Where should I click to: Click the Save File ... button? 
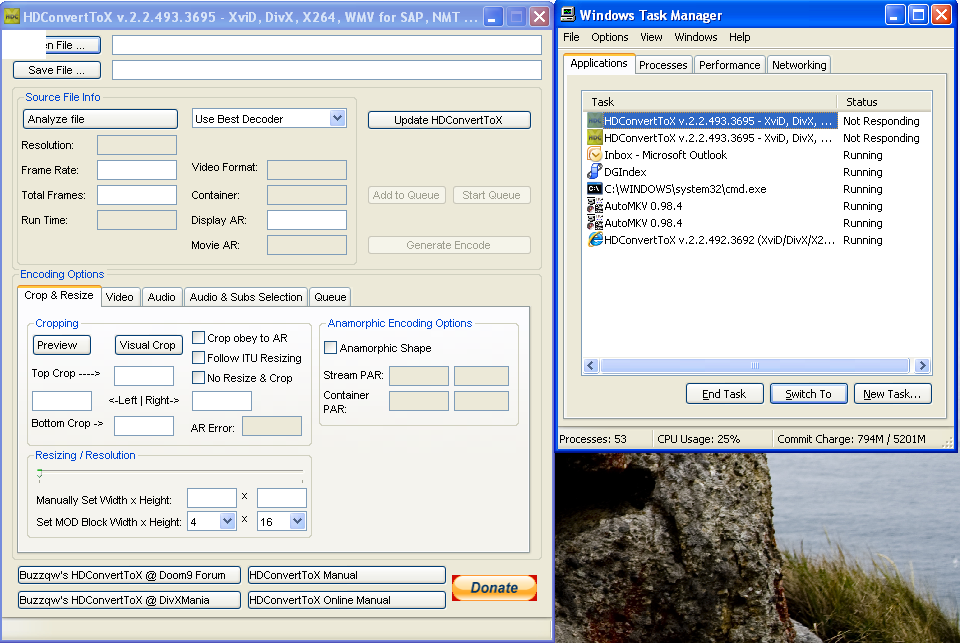(x=57, y=70)
